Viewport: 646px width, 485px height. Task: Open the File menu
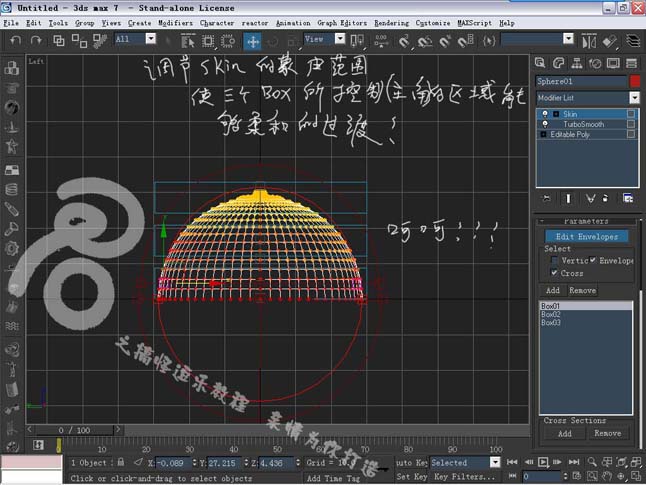11,23
